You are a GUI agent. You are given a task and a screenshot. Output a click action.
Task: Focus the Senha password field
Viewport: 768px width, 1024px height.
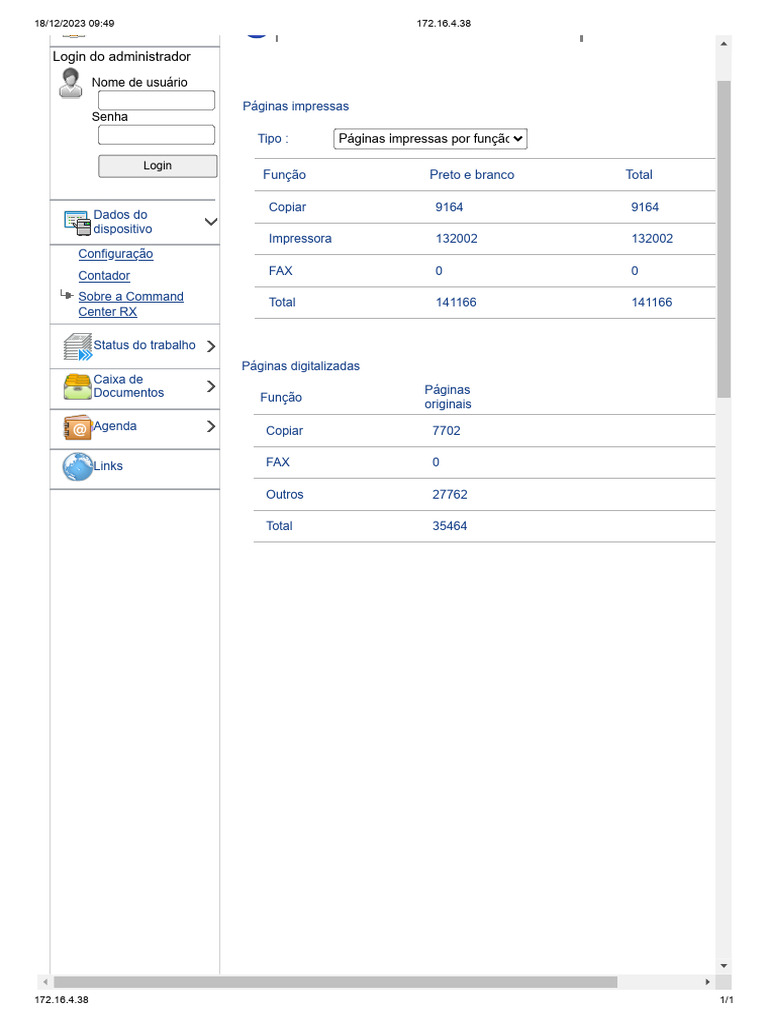156,135
